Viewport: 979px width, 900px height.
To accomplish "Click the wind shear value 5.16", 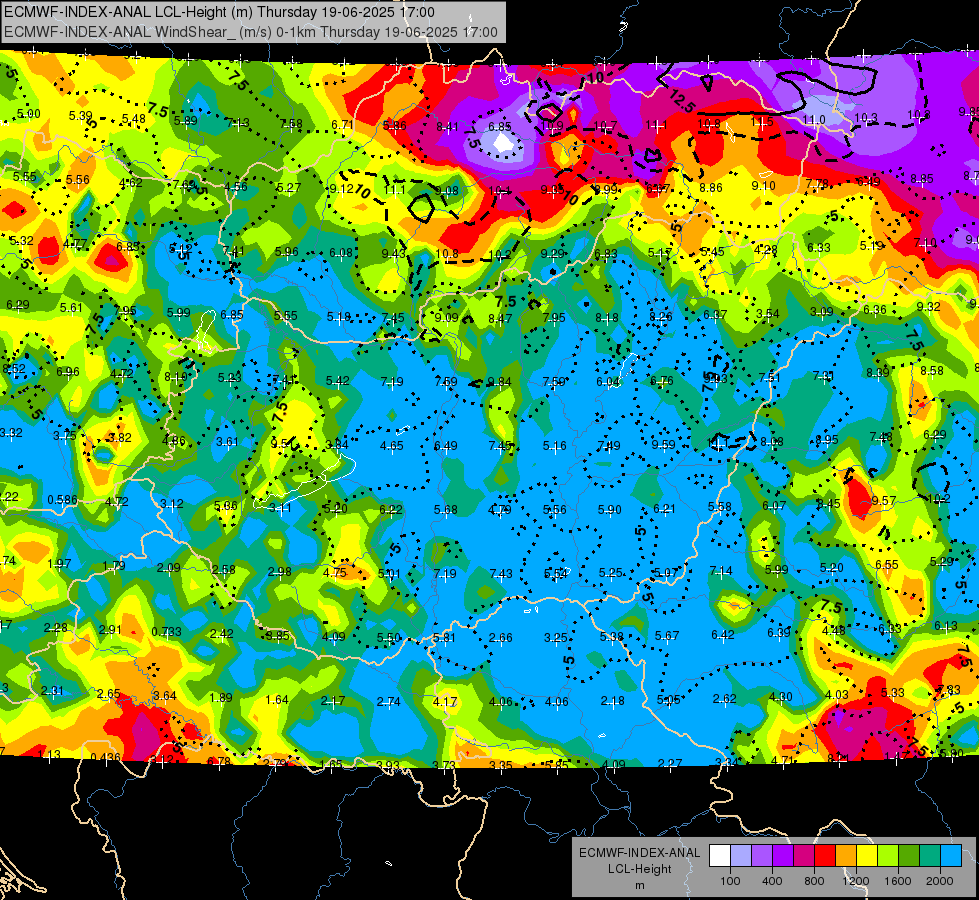I will [554, 445].
